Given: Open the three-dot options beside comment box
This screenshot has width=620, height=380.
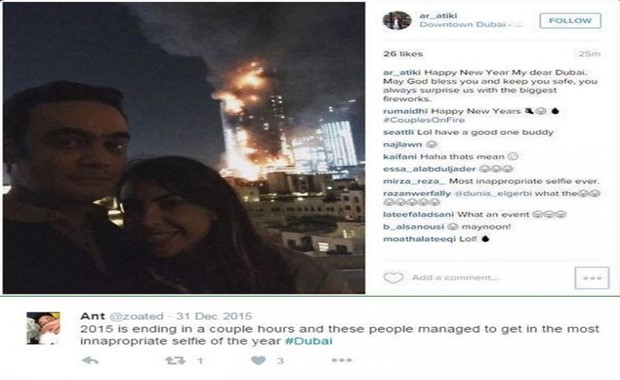Looking at the screenshot, I should tap(592, 278).
